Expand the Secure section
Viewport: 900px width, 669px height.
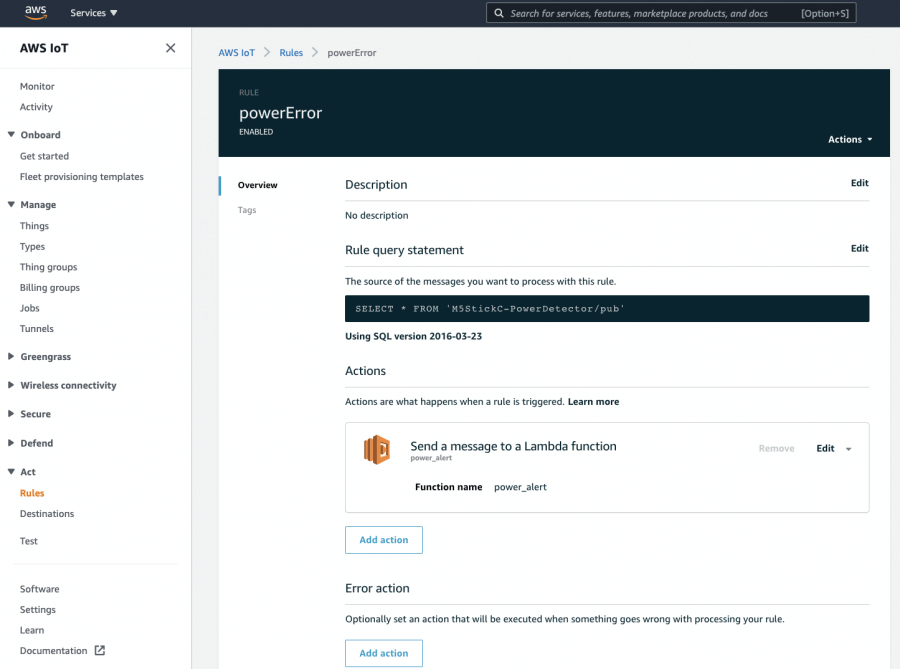(x=11, y=414)
